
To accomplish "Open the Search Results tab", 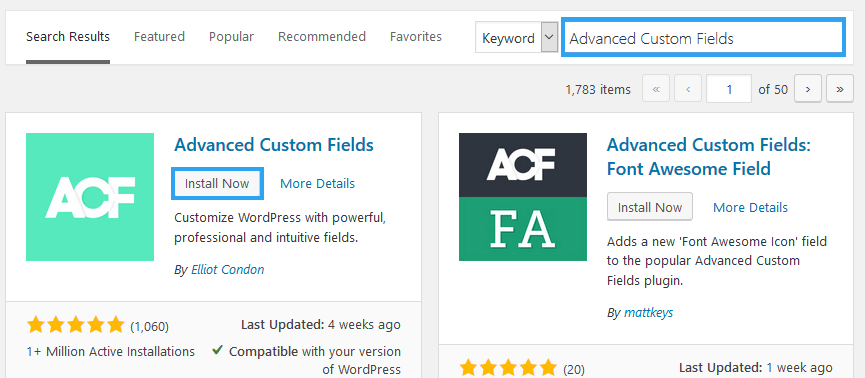I will 68,37.
